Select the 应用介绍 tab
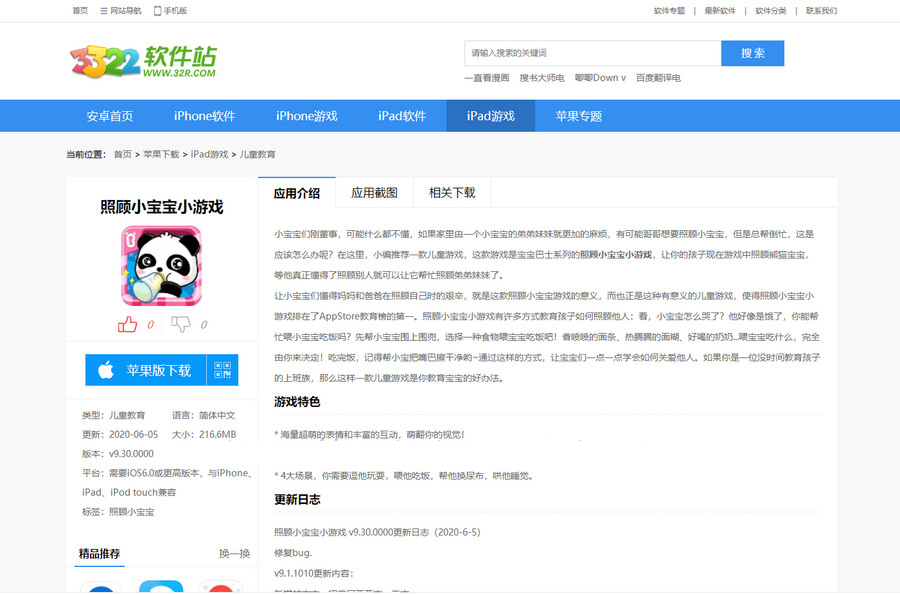This screenshot has height=594, width=900. tap(297, 193)
